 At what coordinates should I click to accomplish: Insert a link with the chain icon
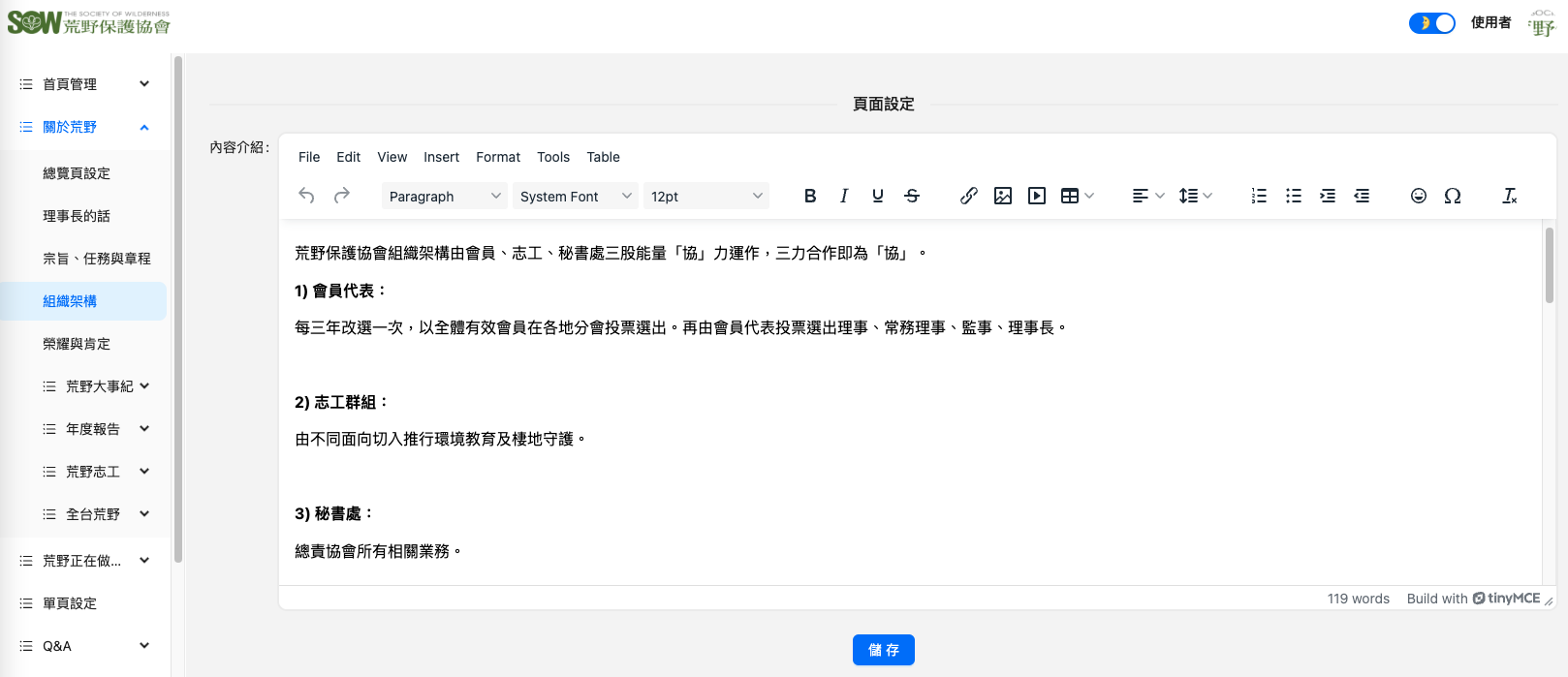[968, 196]
